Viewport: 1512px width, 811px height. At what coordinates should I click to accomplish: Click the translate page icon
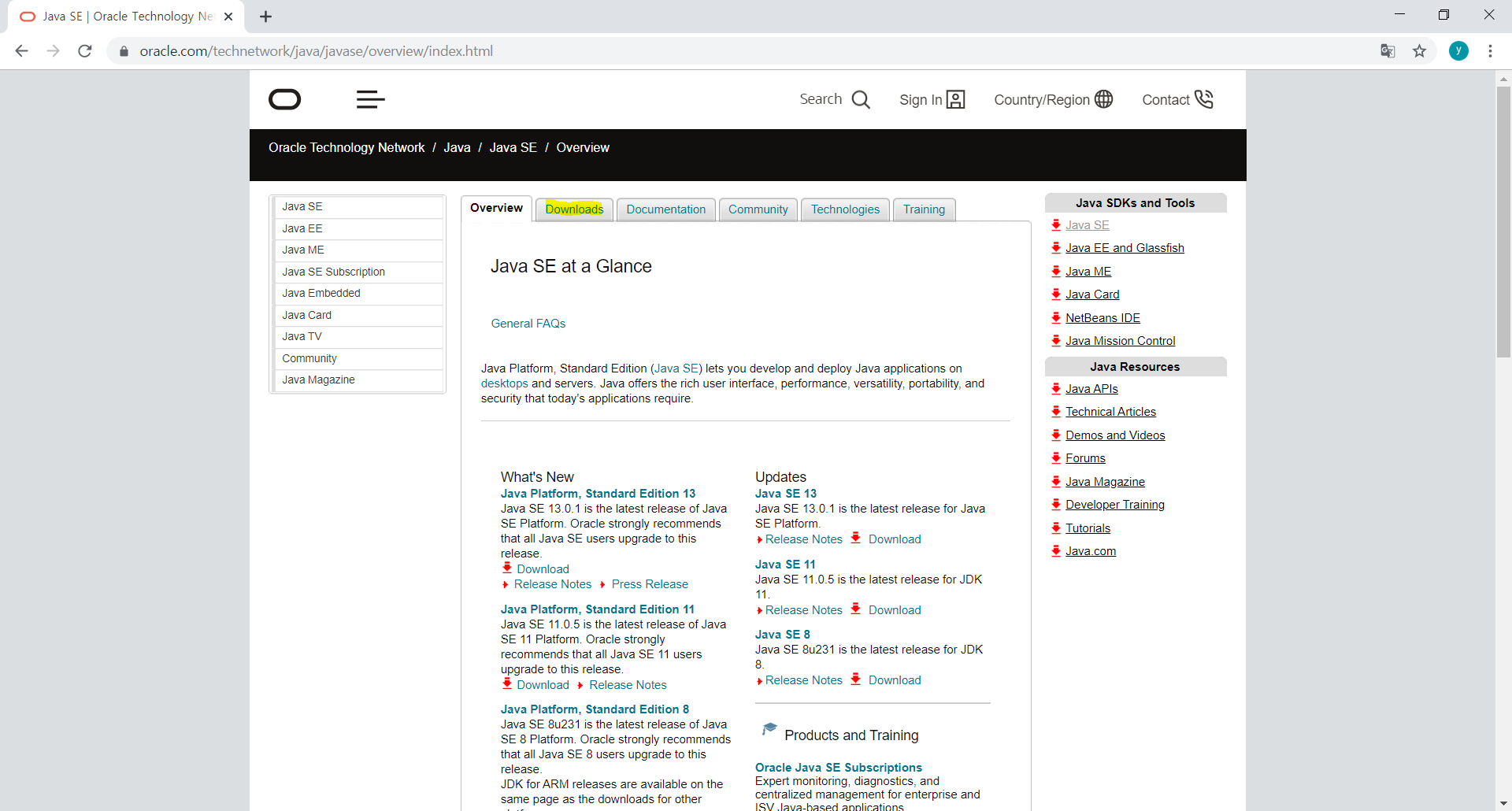1388,51
